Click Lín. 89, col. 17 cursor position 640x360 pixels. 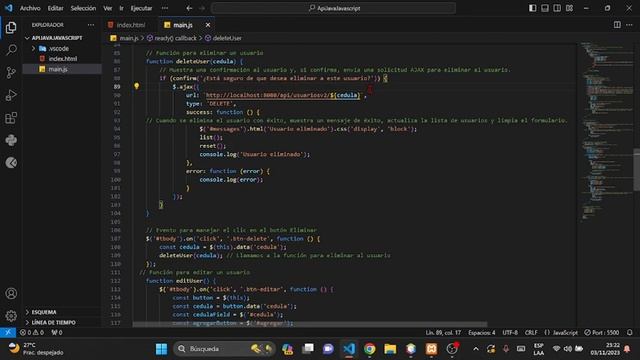[x=443, y=333]
